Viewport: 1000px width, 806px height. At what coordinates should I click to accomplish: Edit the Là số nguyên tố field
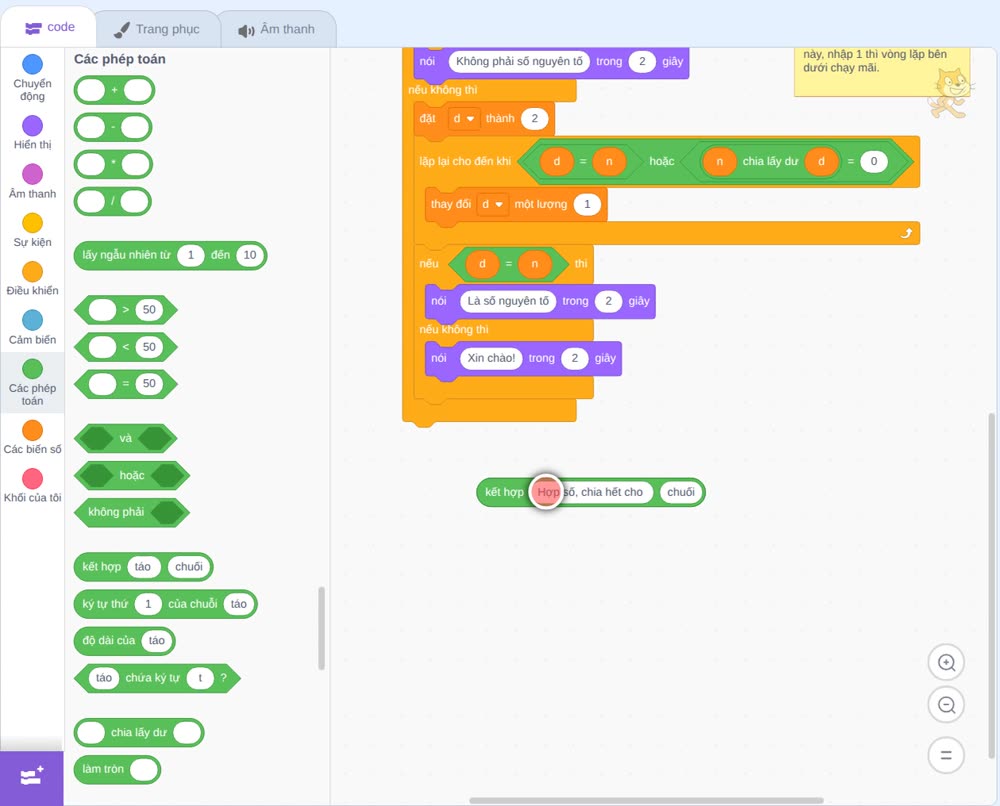click(x=508, y=301)
